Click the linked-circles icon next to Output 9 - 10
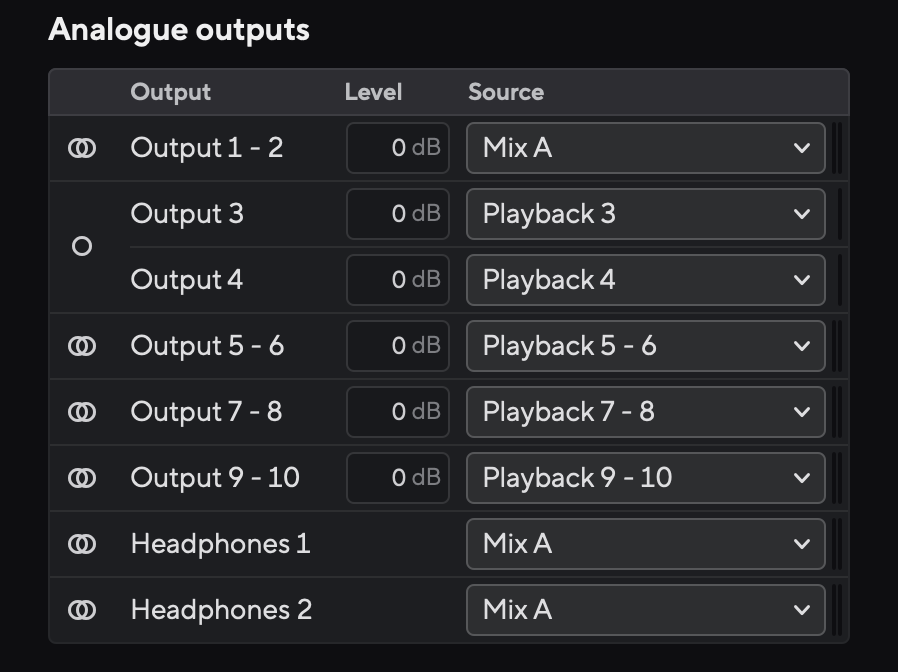 (84, 477)
